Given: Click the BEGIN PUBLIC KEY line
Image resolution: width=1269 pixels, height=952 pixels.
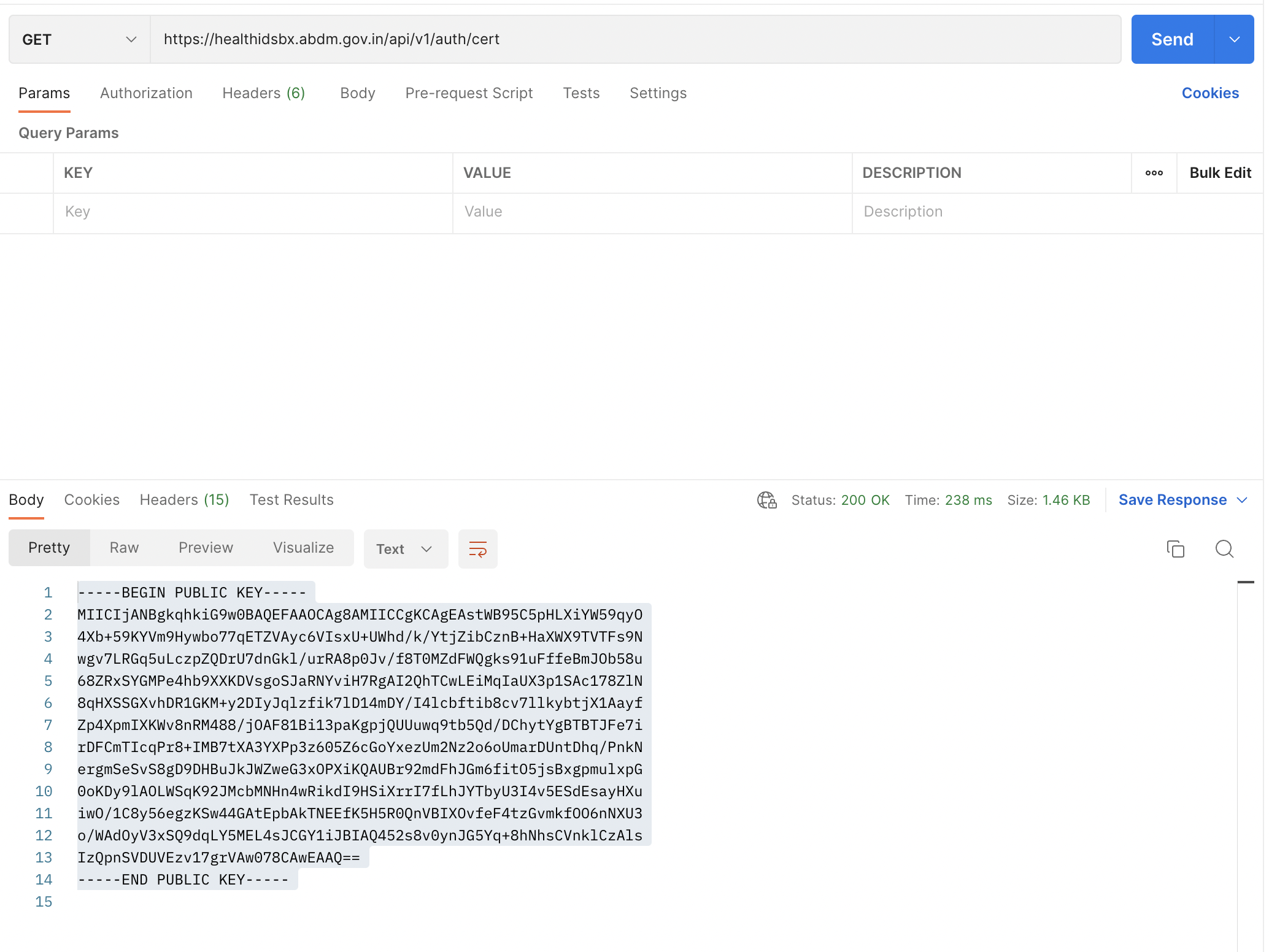Looking at the screenshot, I should (192, 593).
